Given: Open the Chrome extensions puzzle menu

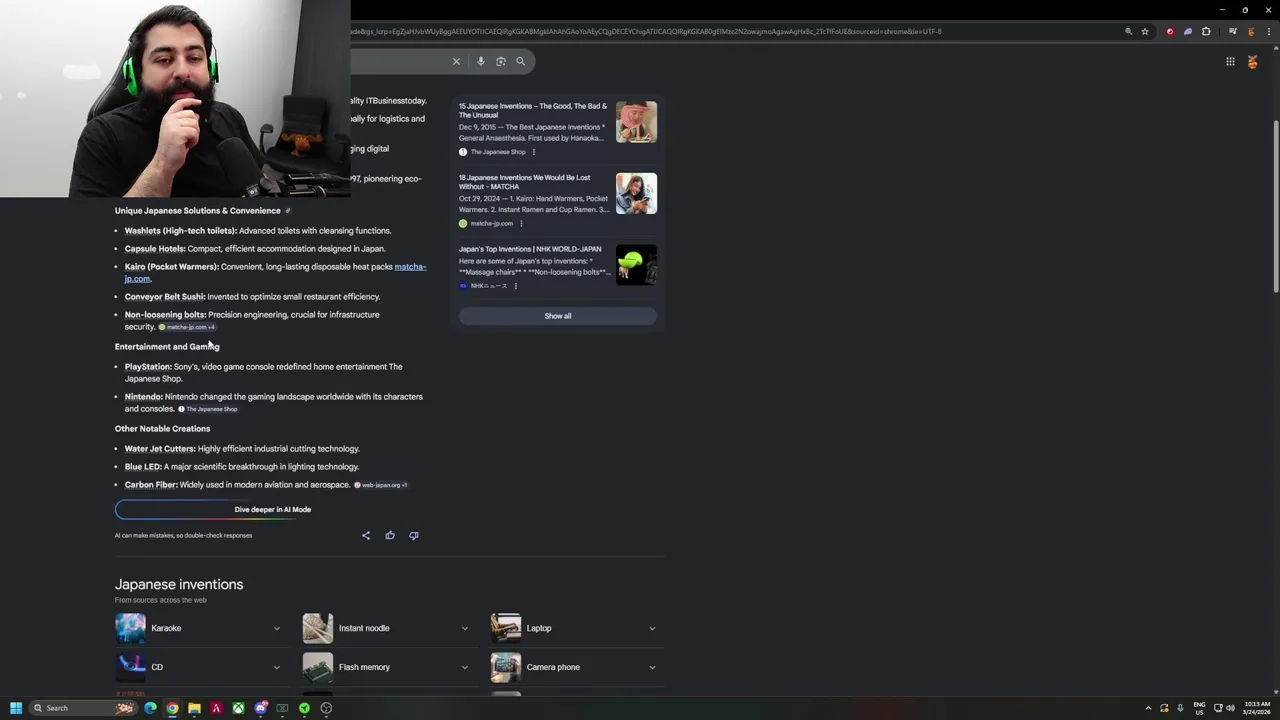Looking at the screenshot, I should click(x=1206, y=31).
